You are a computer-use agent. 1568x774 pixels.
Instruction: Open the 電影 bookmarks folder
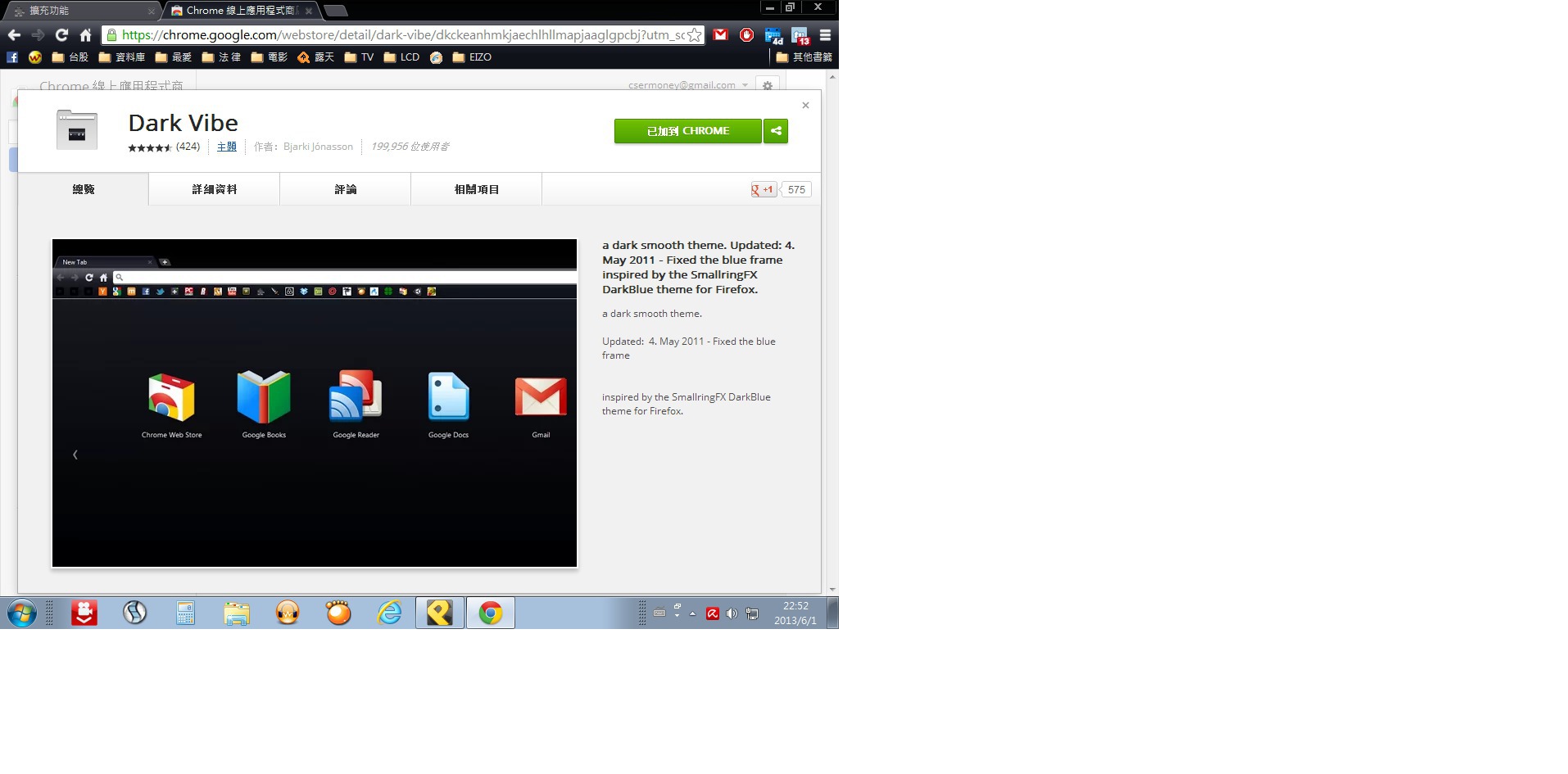click(x=270, y=57)
